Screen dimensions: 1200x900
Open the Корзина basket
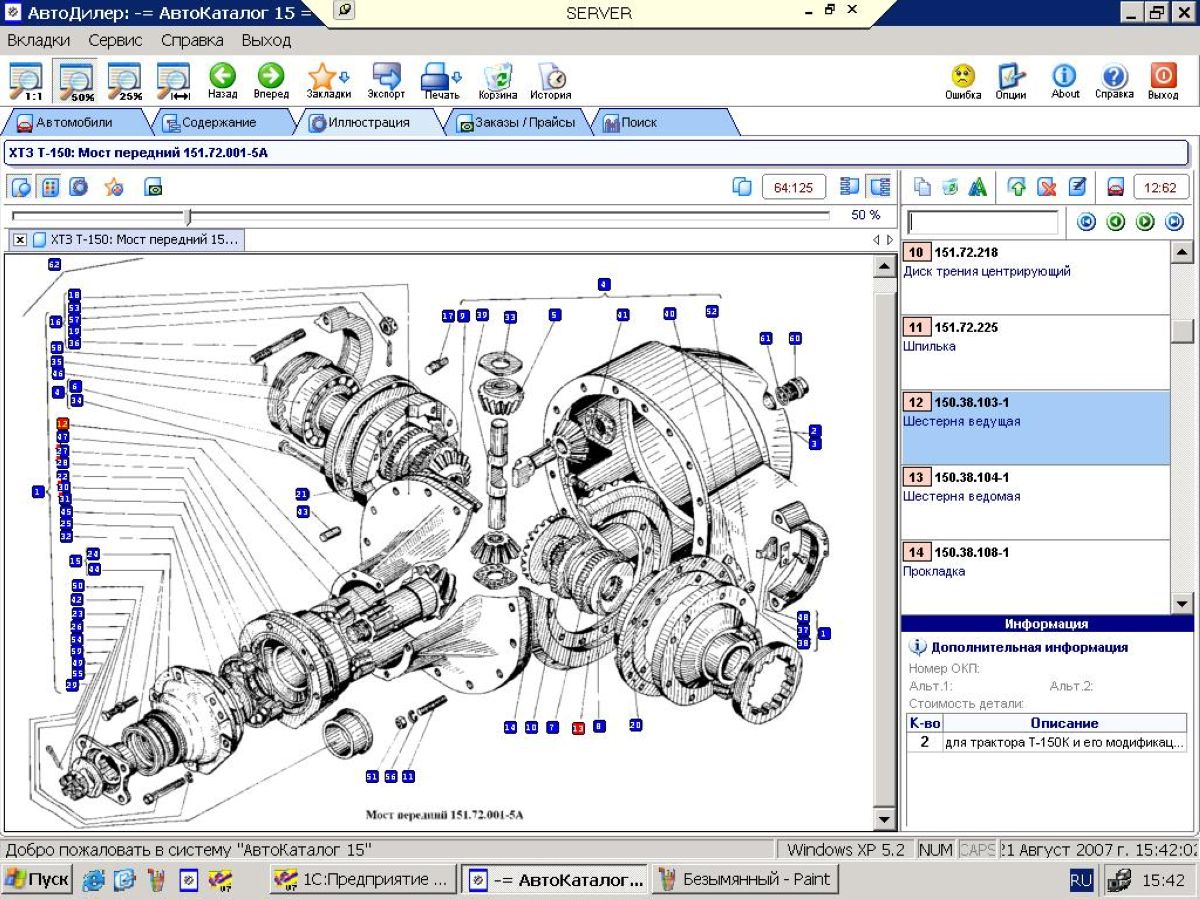[497, 79]
